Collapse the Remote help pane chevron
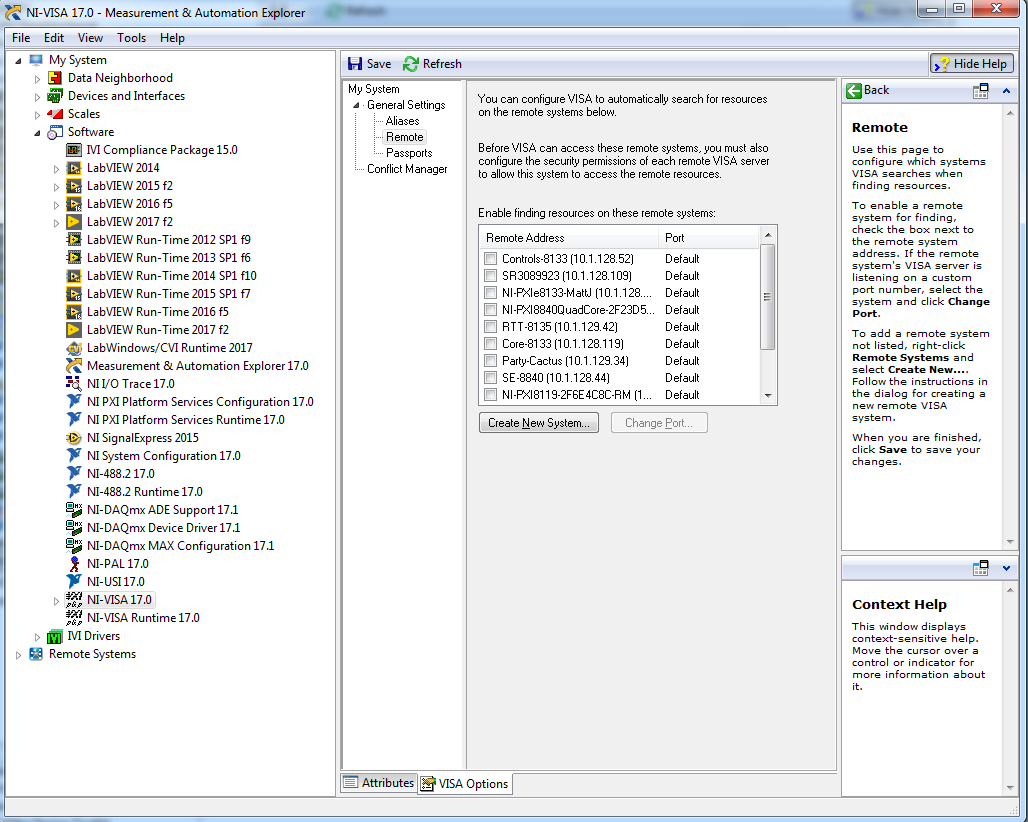This screenshot has height=822, width=1028. pos(1006,91)
